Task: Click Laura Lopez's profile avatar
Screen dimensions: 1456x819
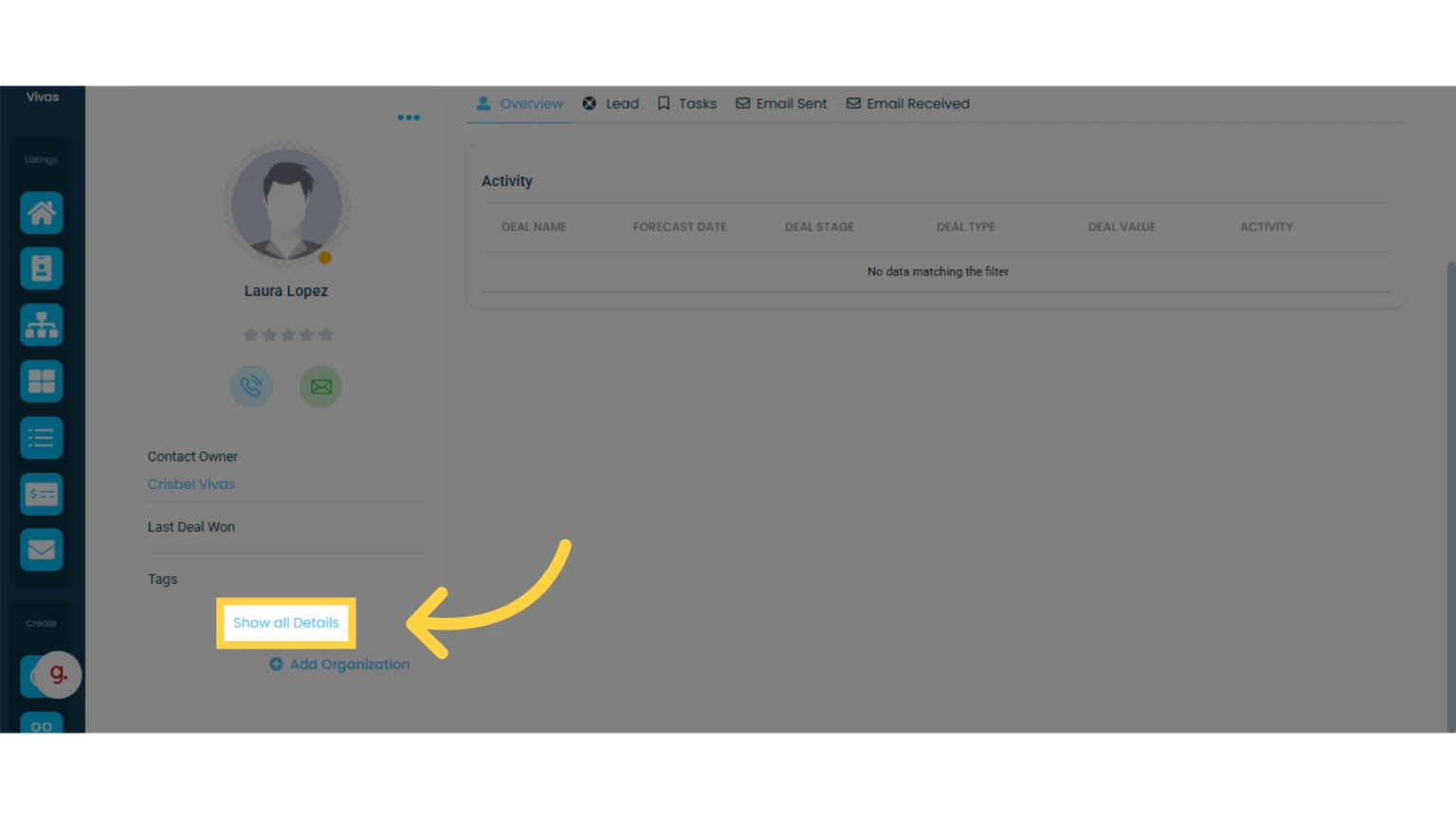Action: [x=286, y=205]
